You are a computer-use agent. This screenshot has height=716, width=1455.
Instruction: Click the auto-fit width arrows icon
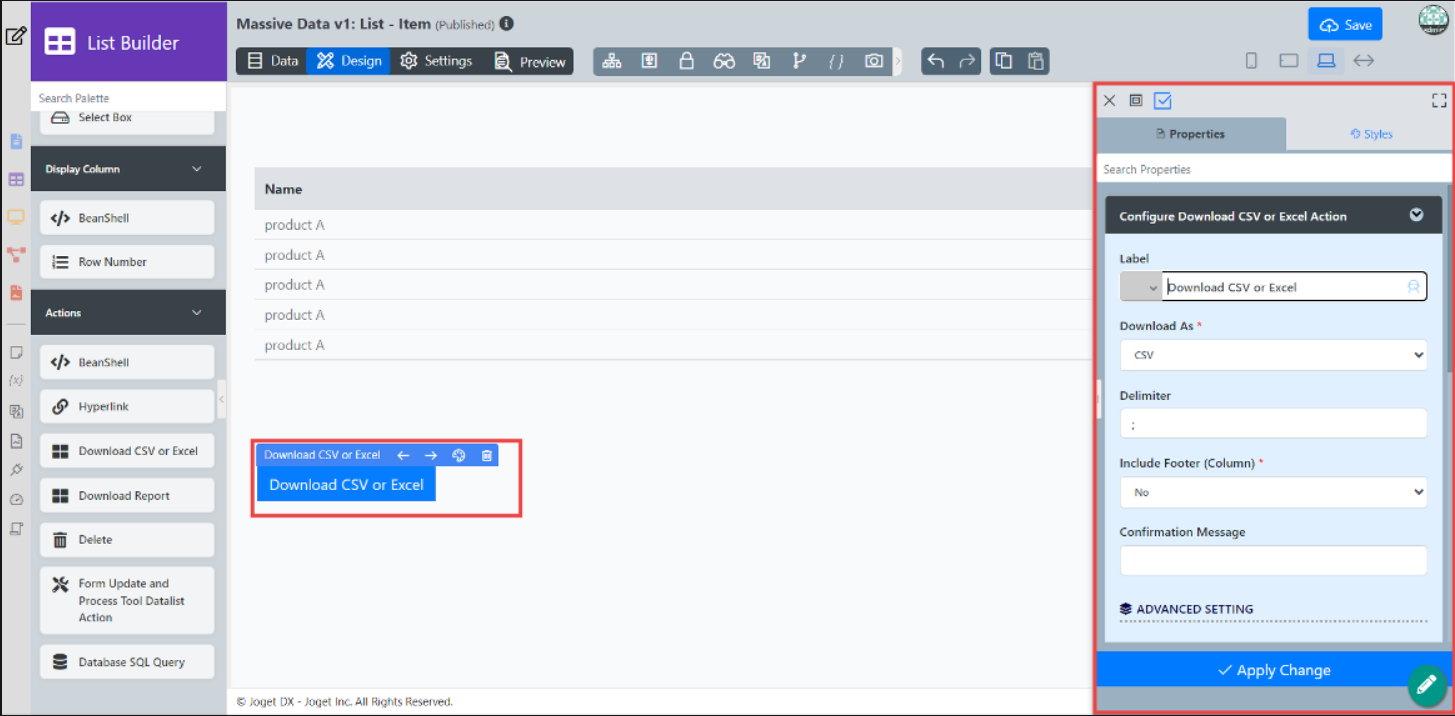click(x=1363, y=61)
